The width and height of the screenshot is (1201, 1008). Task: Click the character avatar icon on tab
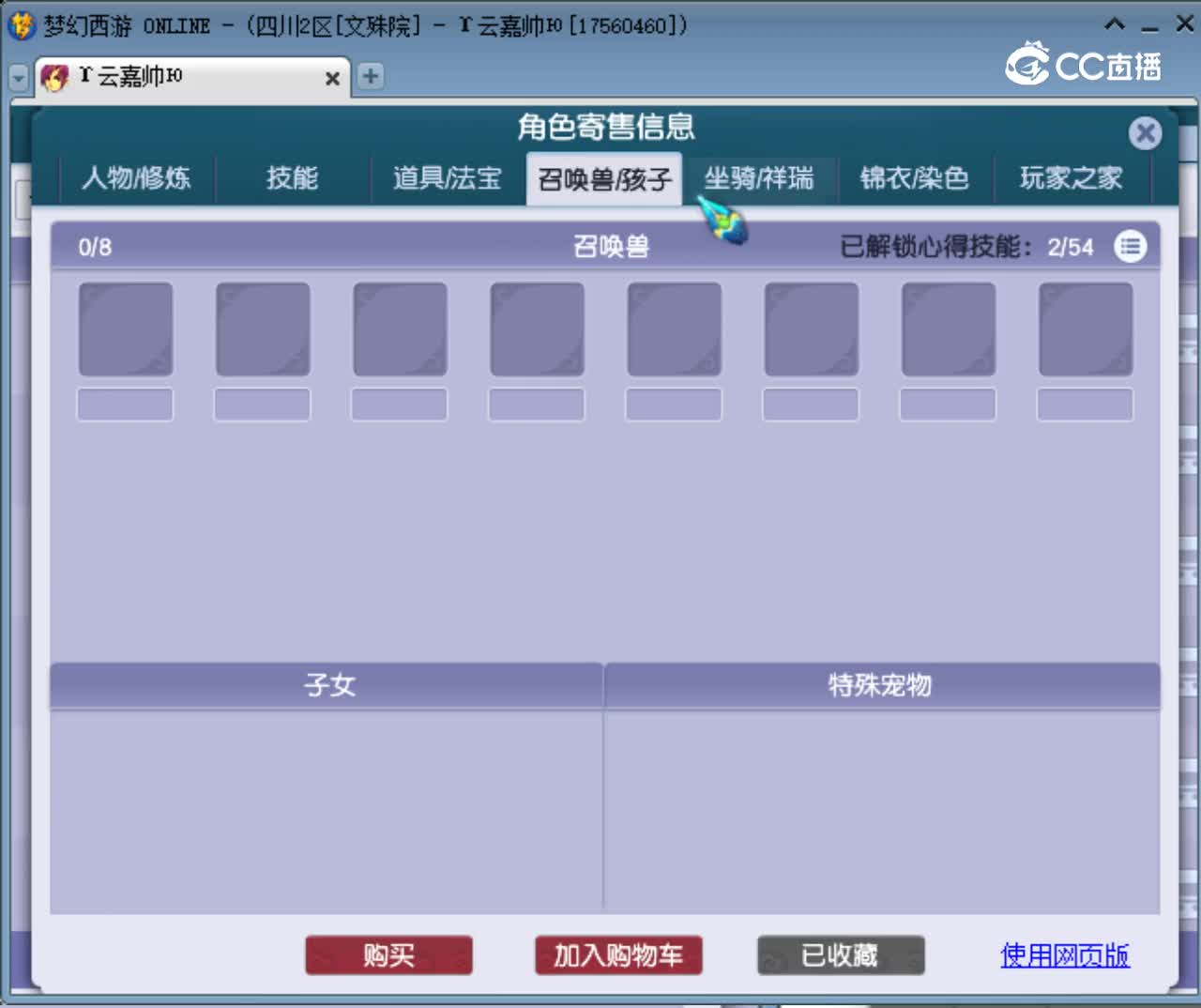pos(54,78)
